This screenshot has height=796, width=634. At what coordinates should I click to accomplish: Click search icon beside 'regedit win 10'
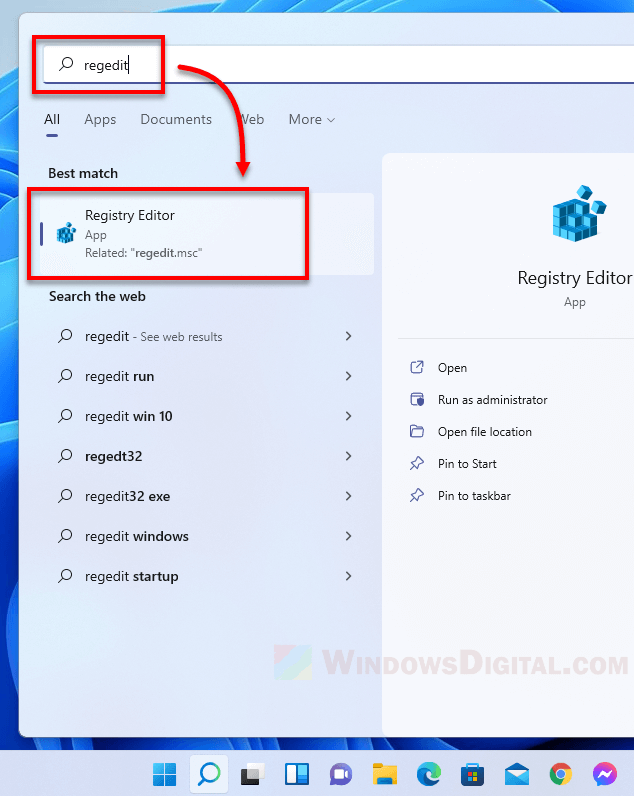point(65,416)
